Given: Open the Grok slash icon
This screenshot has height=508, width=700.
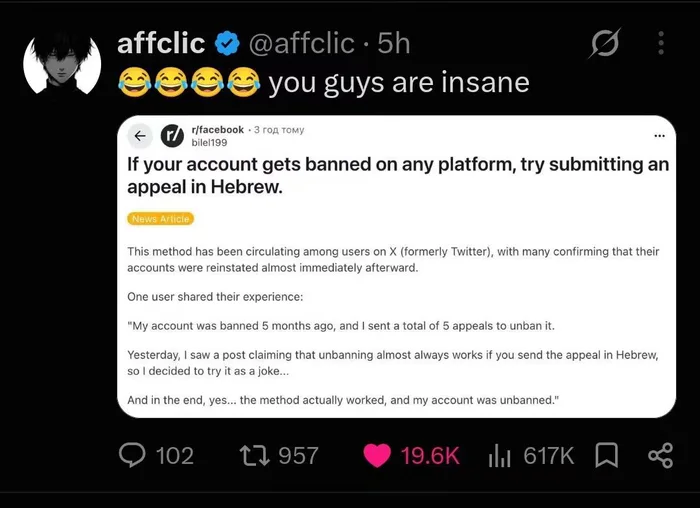Looking at the screenshot, I should (604, 43).
